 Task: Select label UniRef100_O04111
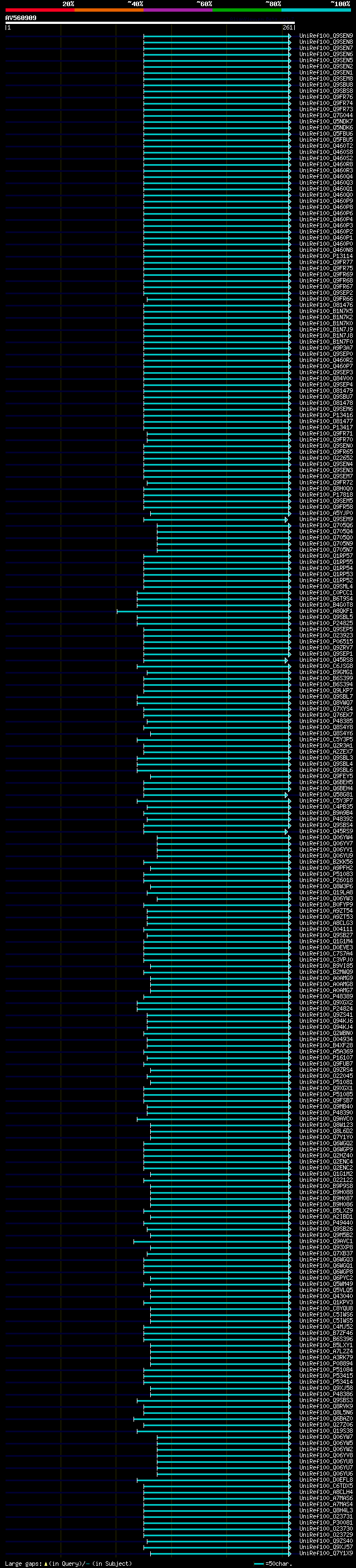click(326, 929)
